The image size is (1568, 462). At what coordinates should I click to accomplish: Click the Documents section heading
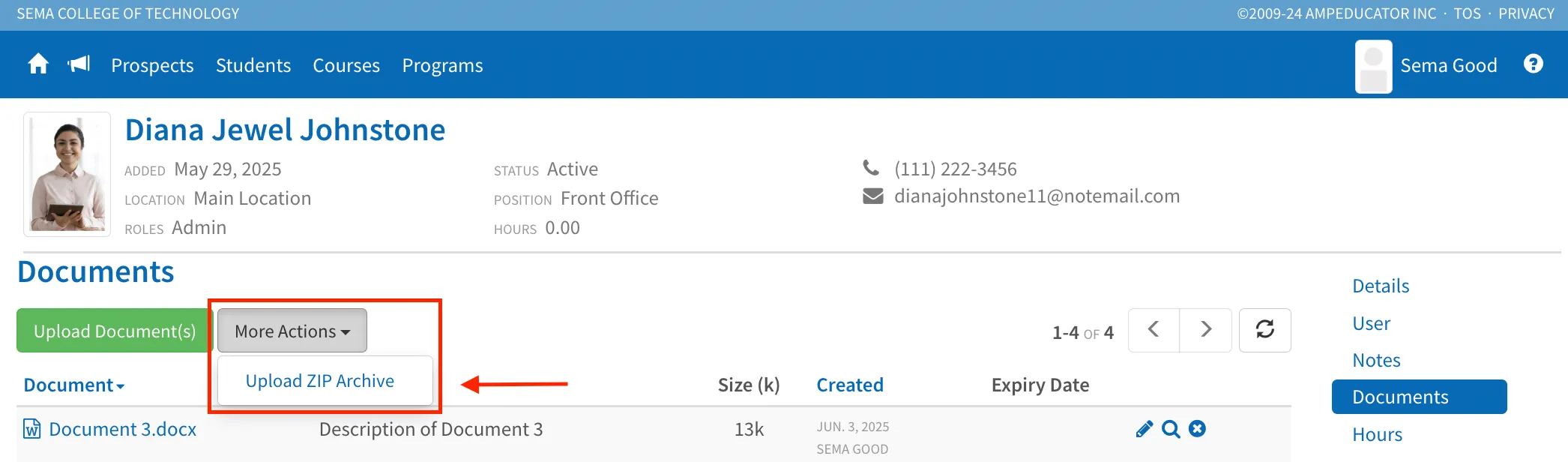96,271
